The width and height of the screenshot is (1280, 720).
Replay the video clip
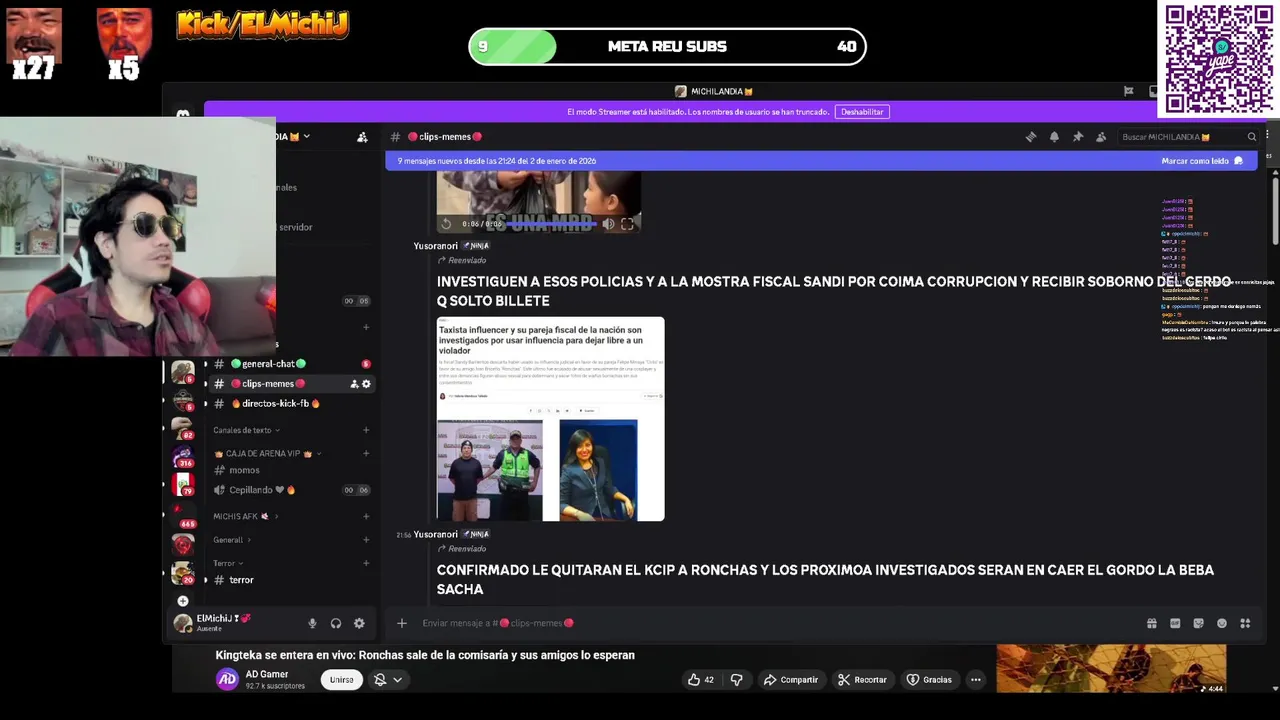[447, 224]
